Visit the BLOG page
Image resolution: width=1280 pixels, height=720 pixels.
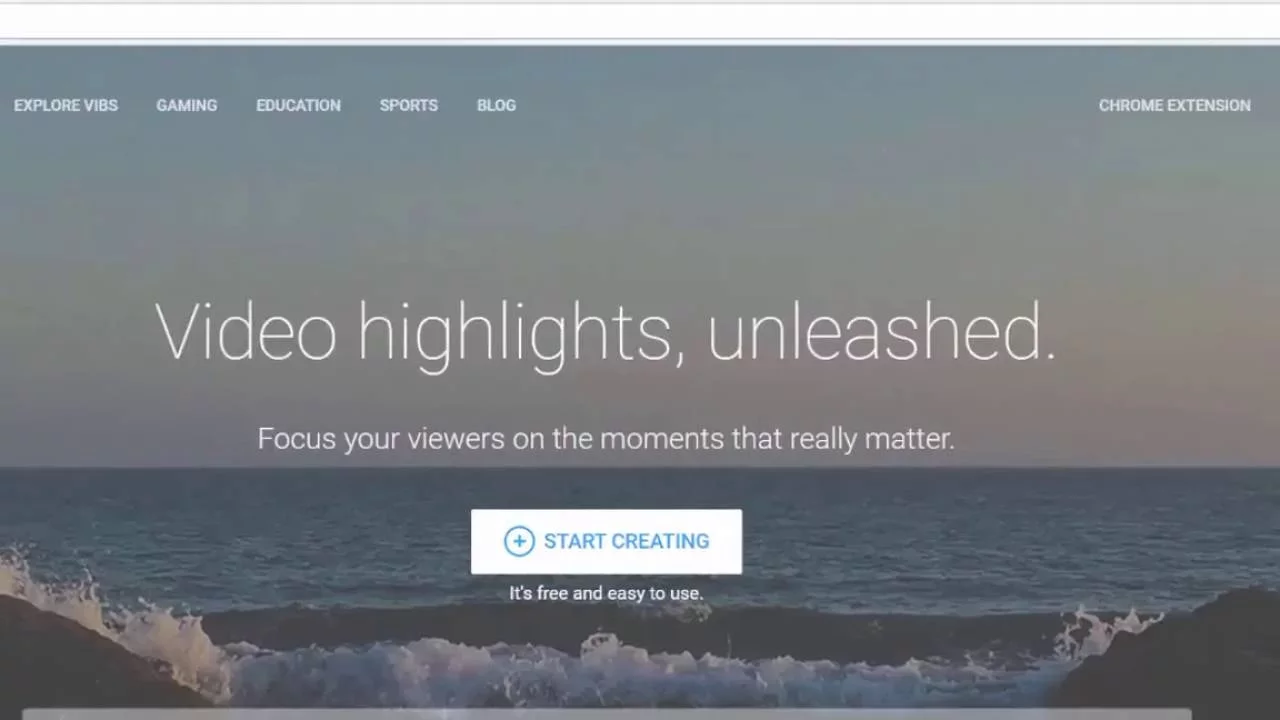[496, 105]
